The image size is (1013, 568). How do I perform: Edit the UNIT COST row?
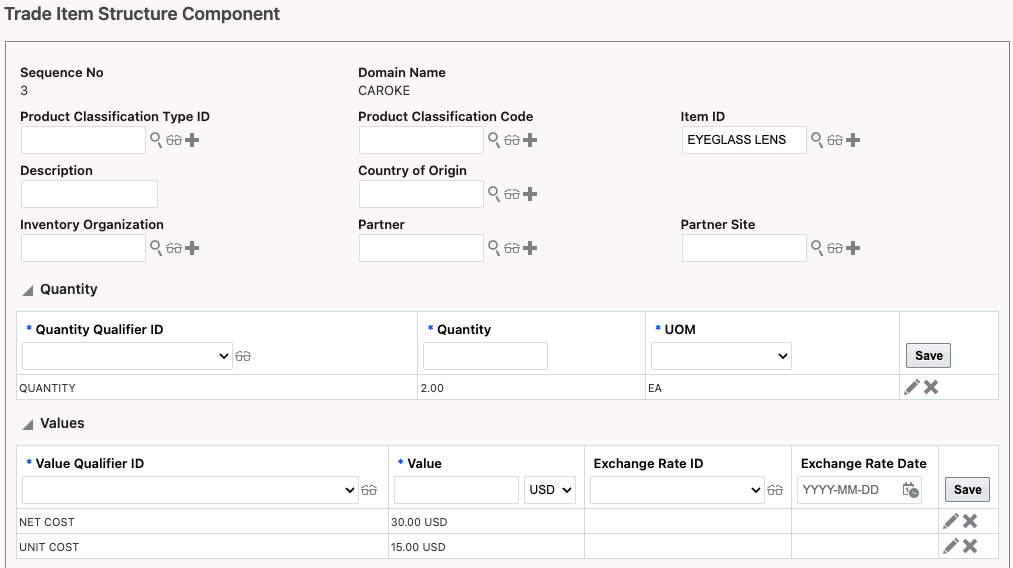[x=950, y=546]
